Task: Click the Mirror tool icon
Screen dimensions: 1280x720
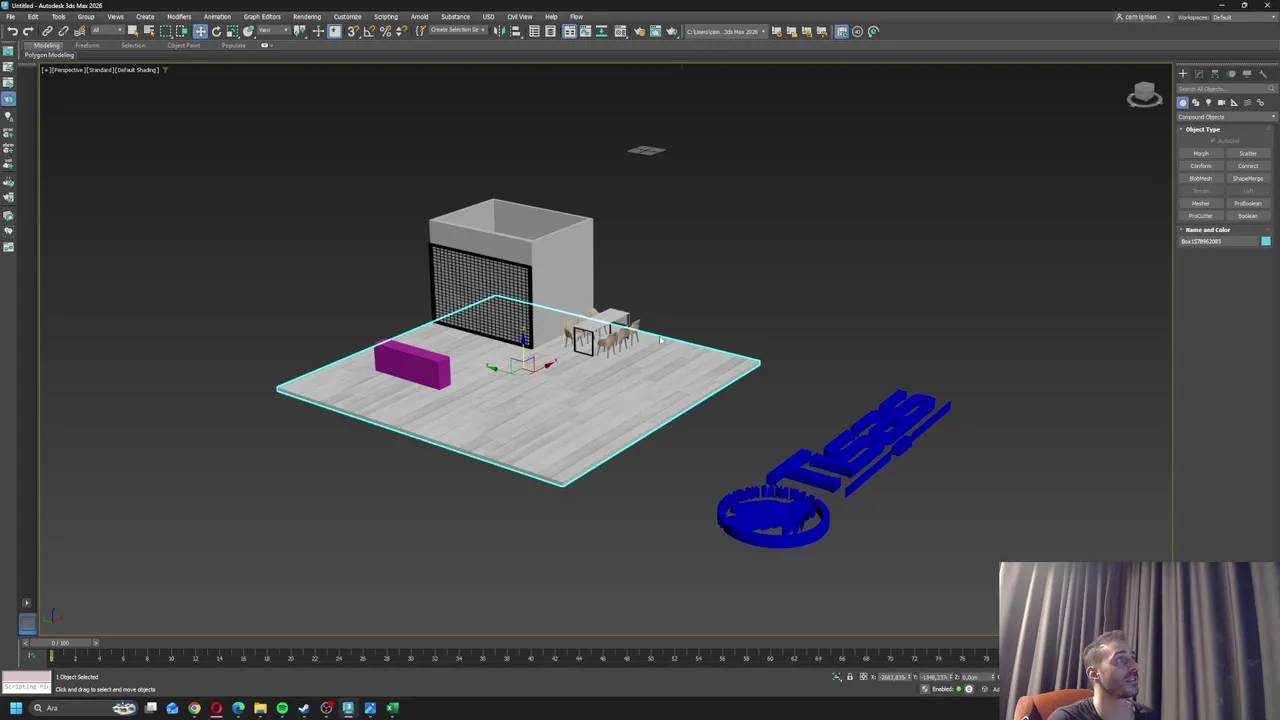Action: [499, 31]
